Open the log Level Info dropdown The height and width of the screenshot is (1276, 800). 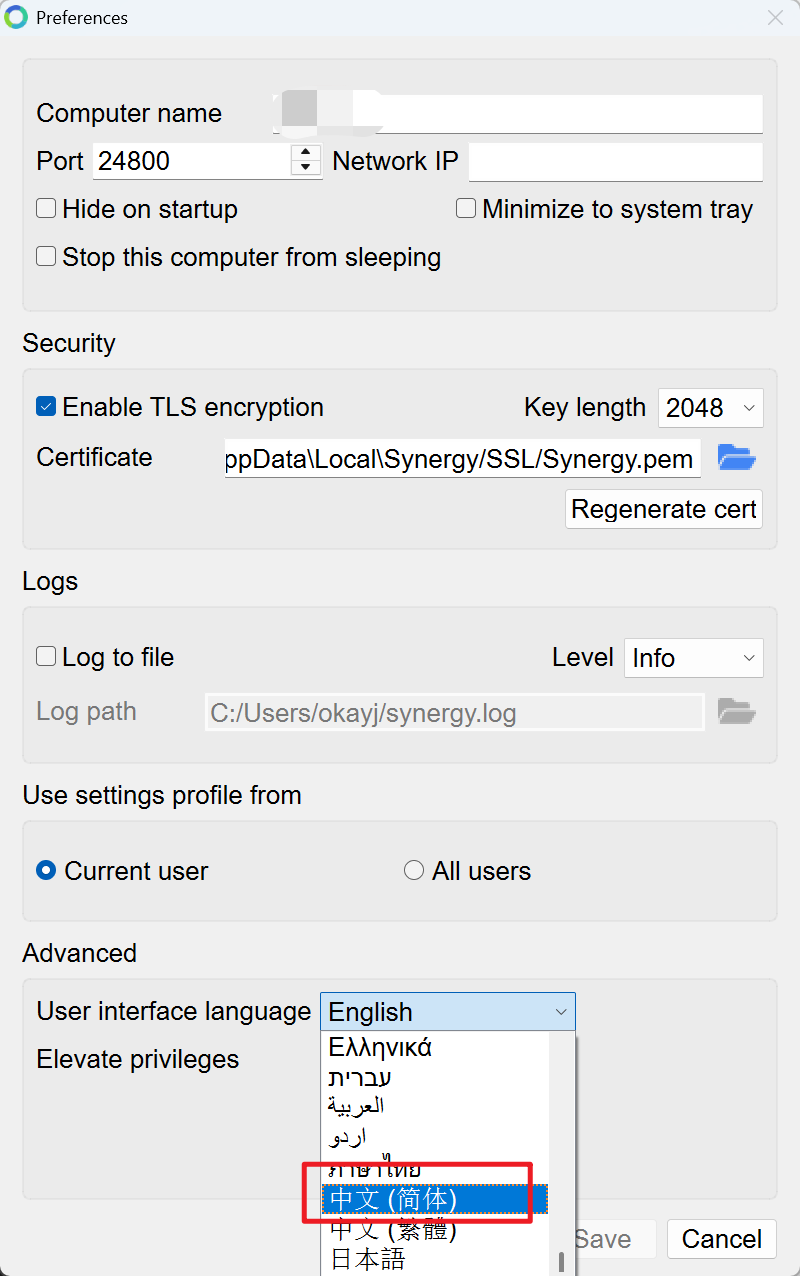pos(694,658)
